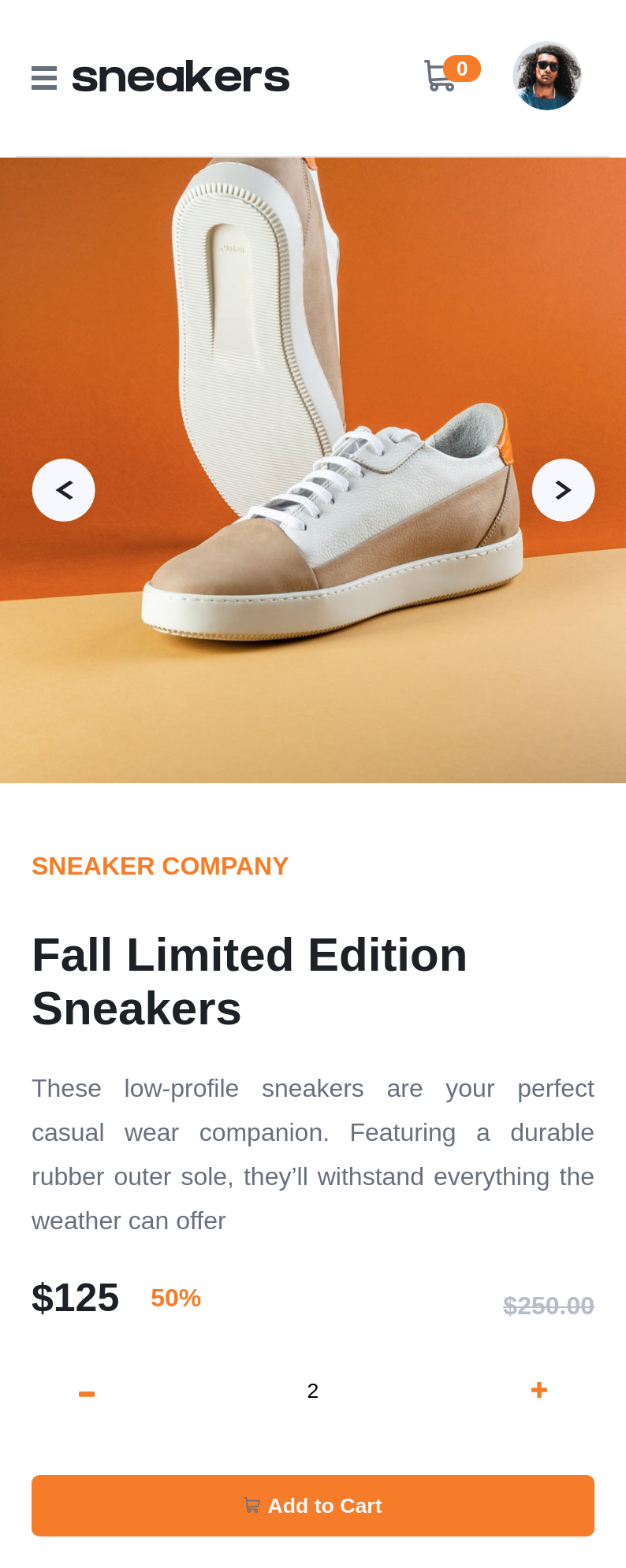Click the 50% discount badge
The height and width of the screenshot is (1568, 626).
point(176,1298)
